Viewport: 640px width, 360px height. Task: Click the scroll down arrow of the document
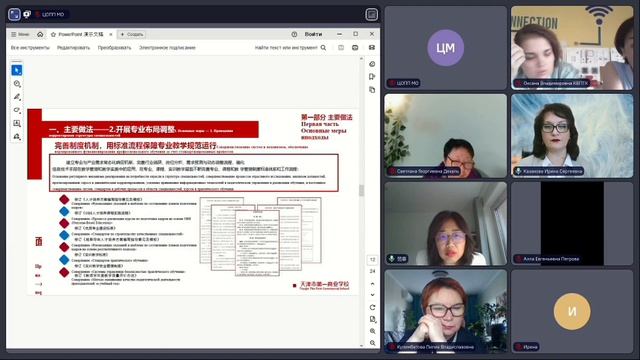pos(361,346)
